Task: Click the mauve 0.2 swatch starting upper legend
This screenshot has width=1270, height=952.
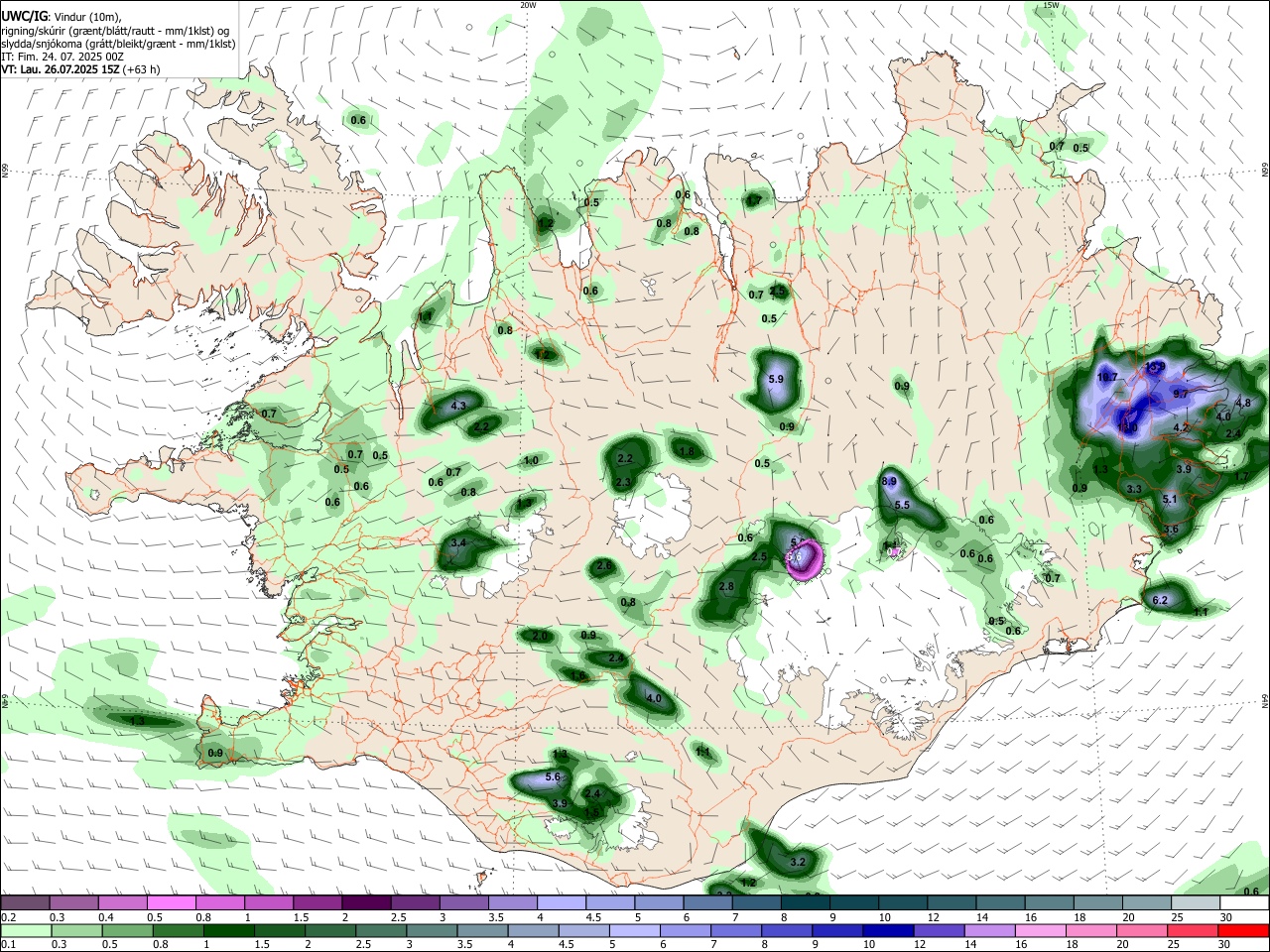Action: [24, 903]
